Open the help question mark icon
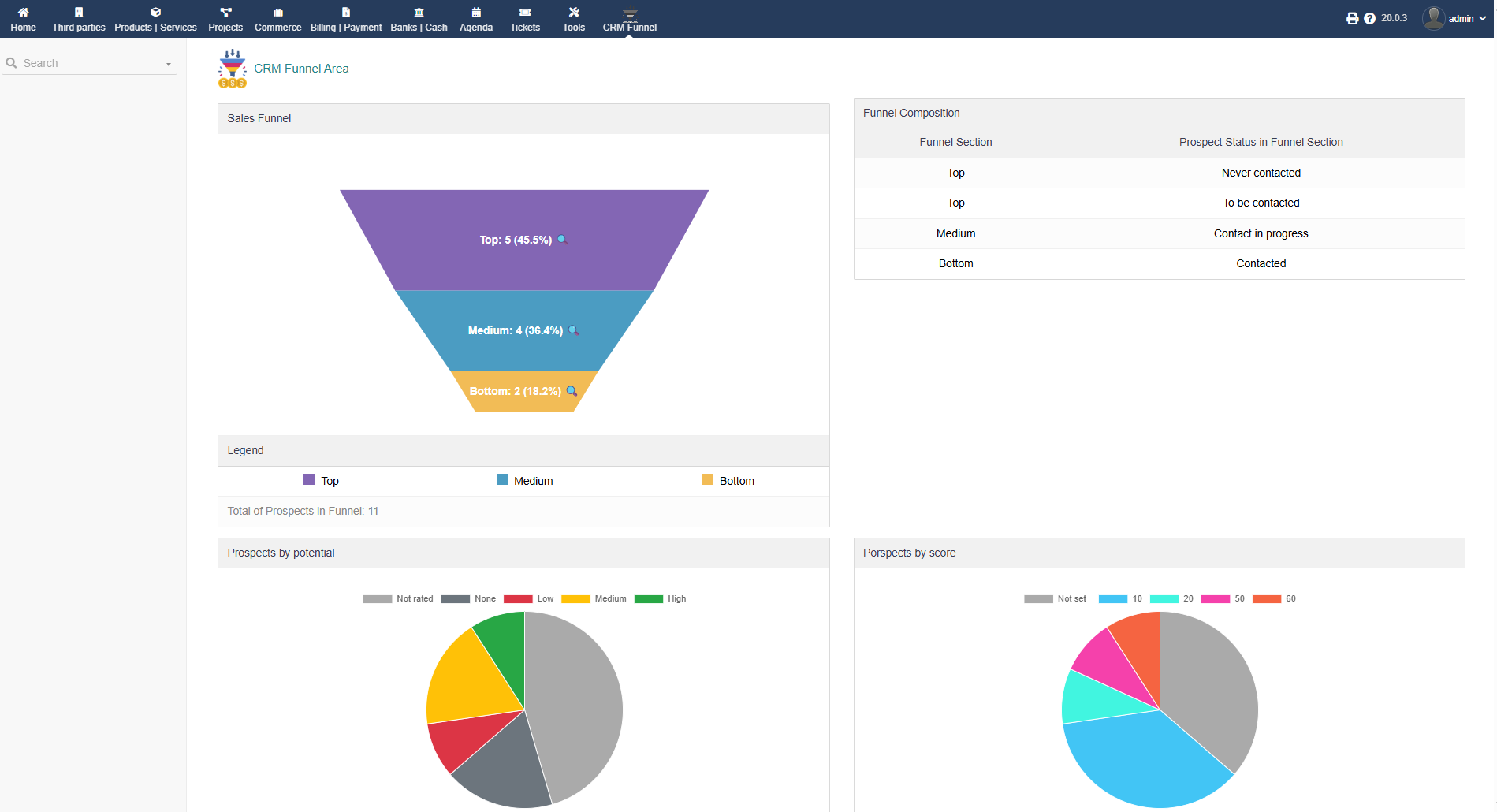This screenshot has width=1497, height=812. pyautogui.click(x=1369, y=18)
